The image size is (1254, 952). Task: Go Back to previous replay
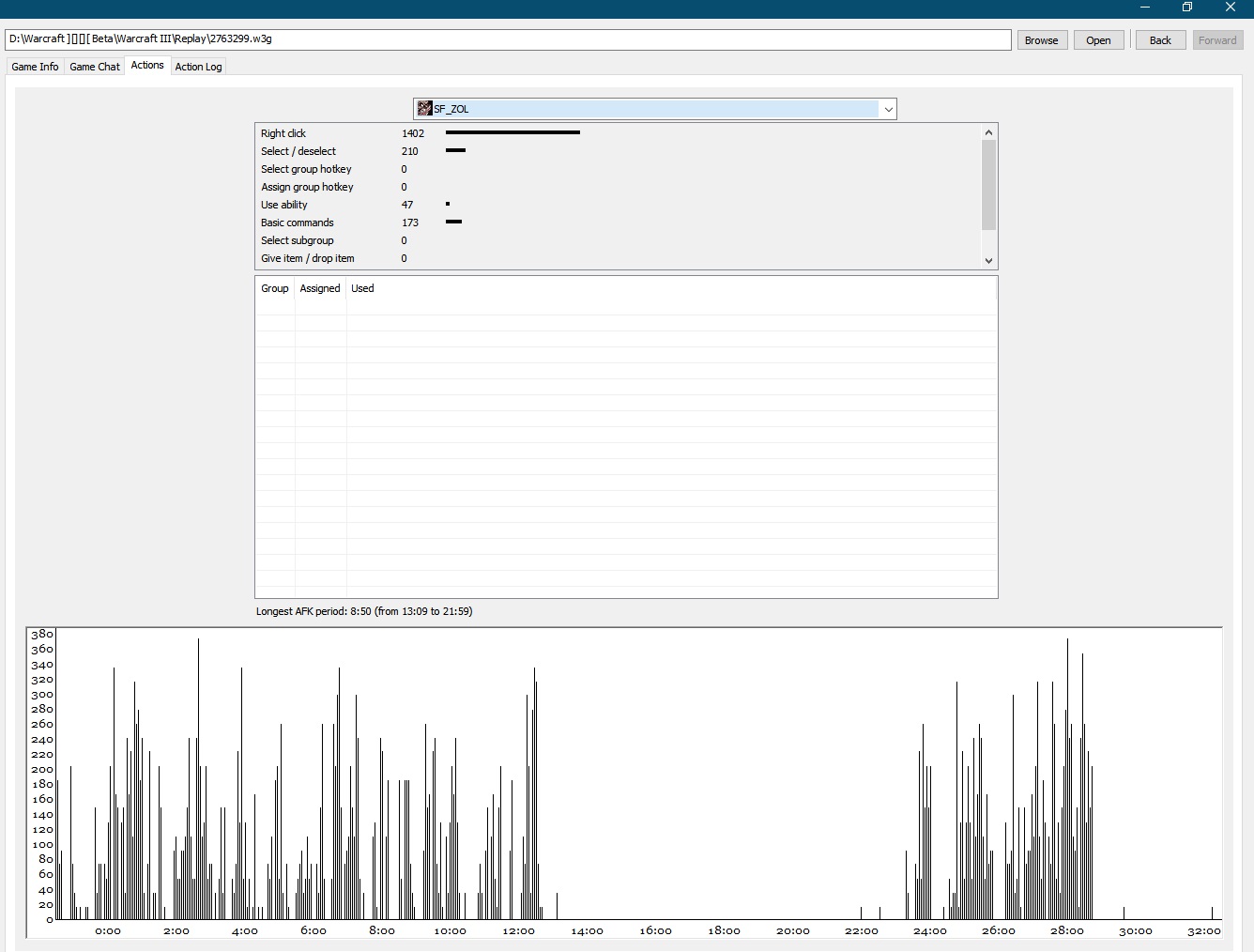[x=1160, y=40]
